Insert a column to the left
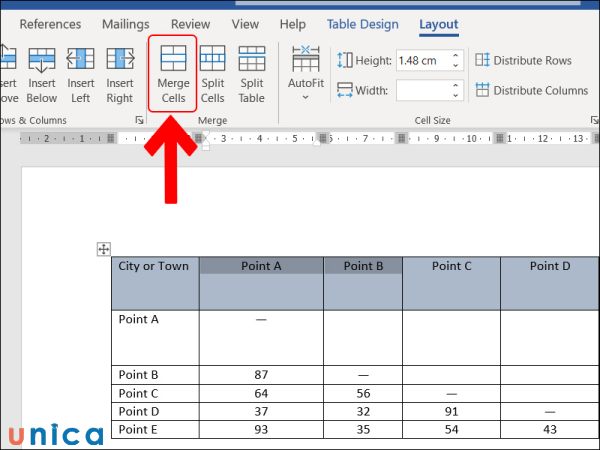The image size is (600, 450). pos(81,73)
